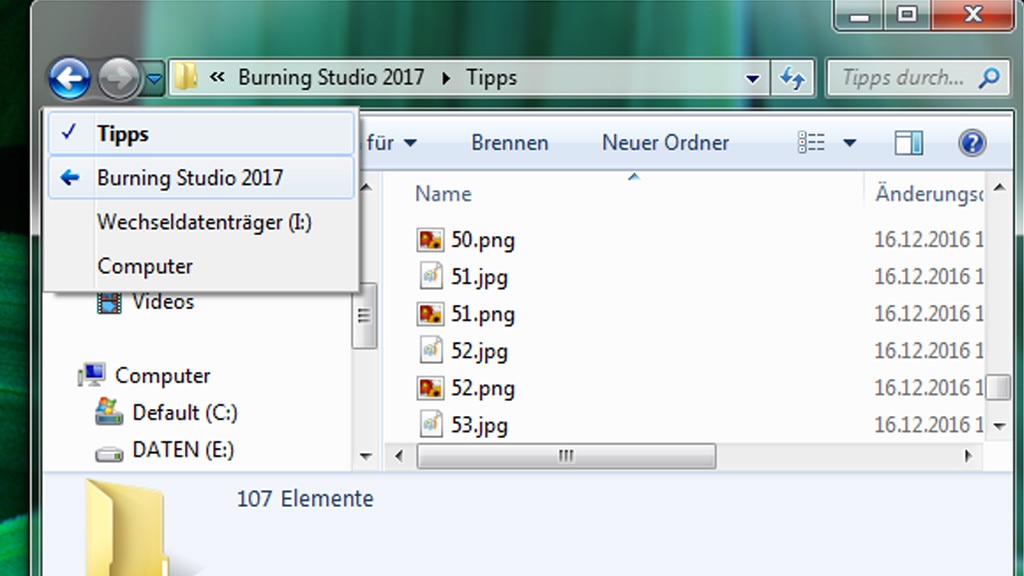Click Tipps breadcrumb in the address bar
This screenshot has height=576, width=1024.
491,78
